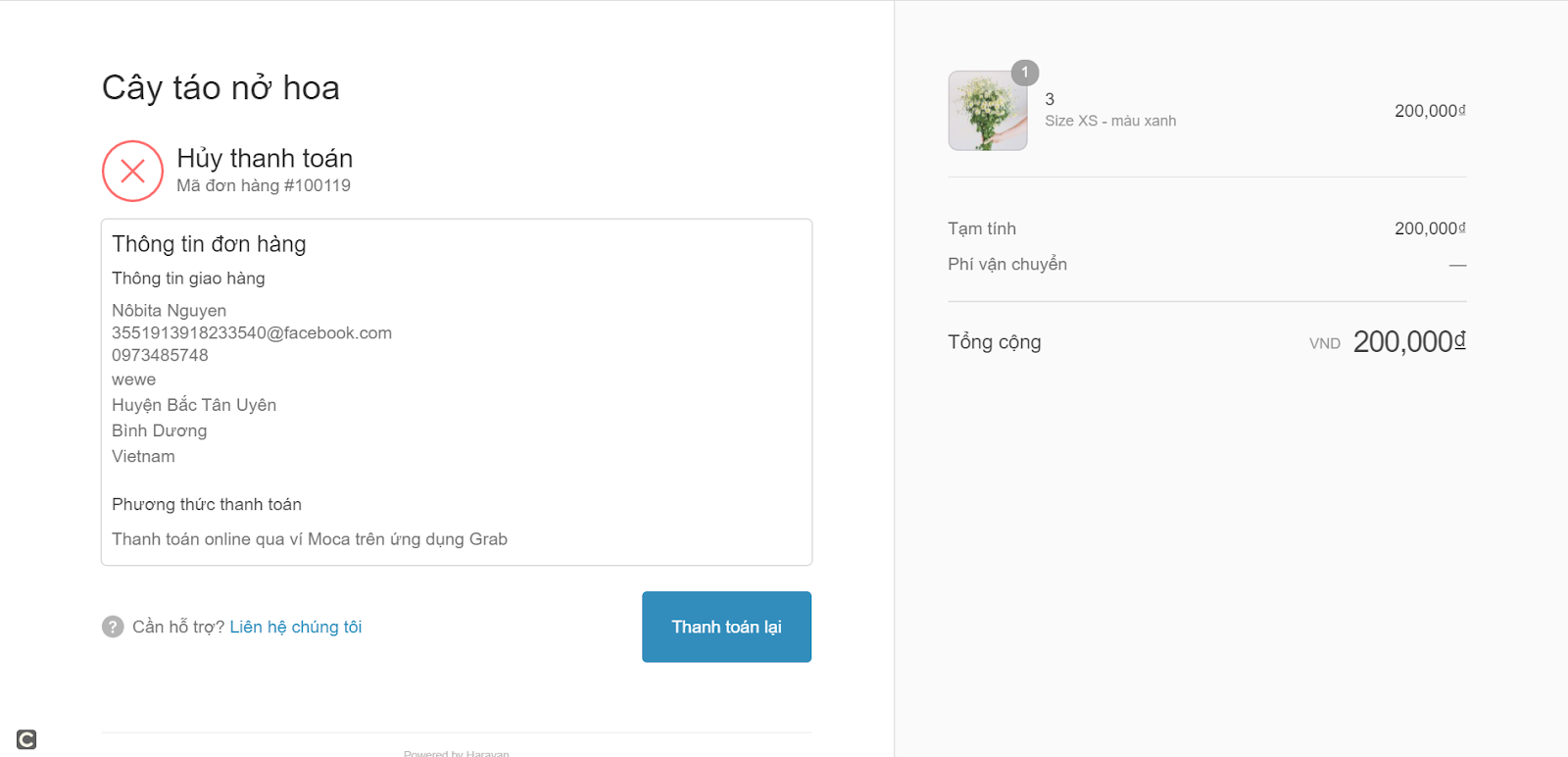The height and width of the screenshot is (757, 1568).
Task: Click the help question mark icon
Action: pos(113,627)
